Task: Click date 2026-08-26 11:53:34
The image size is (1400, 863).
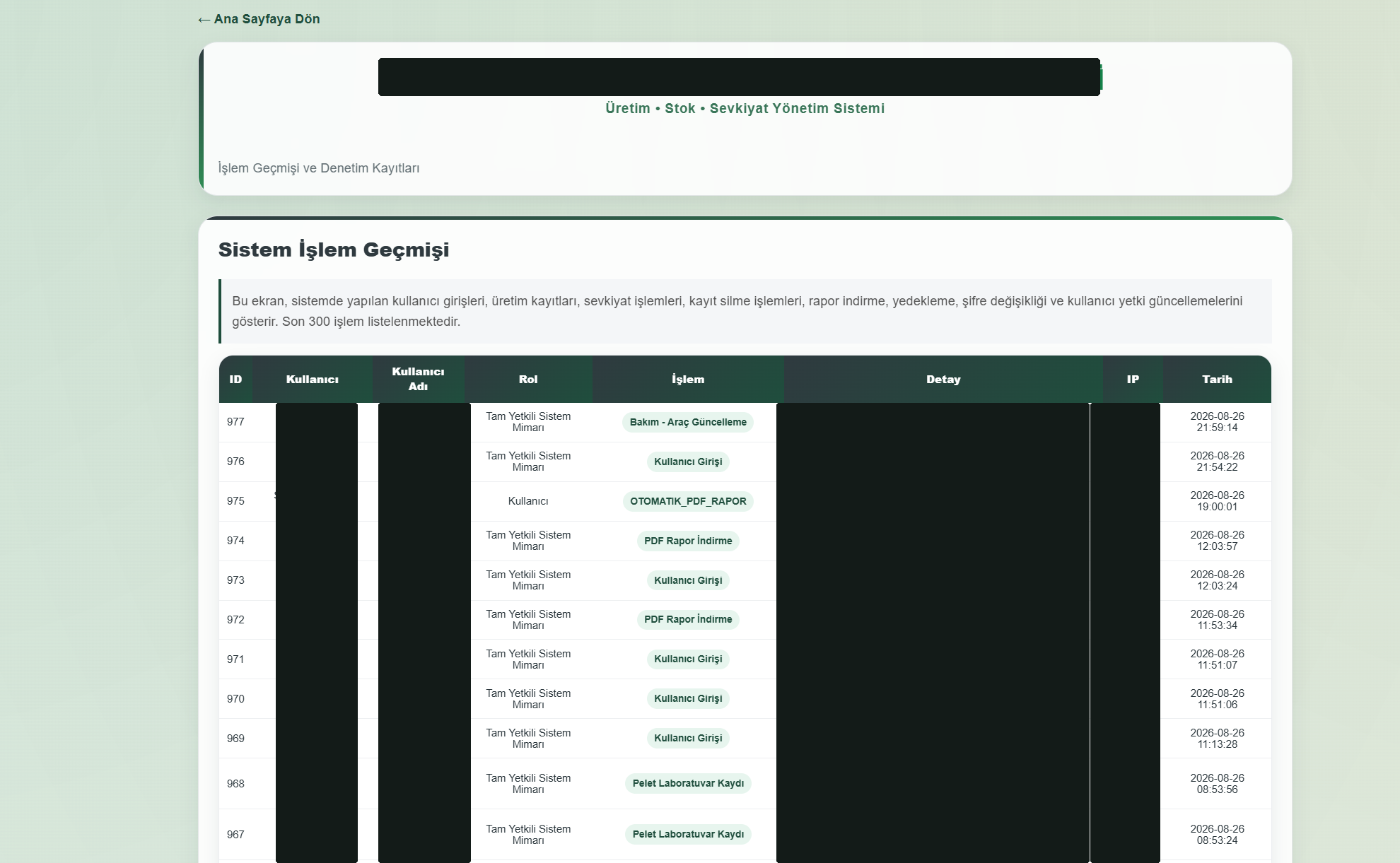Action: click(1217, 620)
